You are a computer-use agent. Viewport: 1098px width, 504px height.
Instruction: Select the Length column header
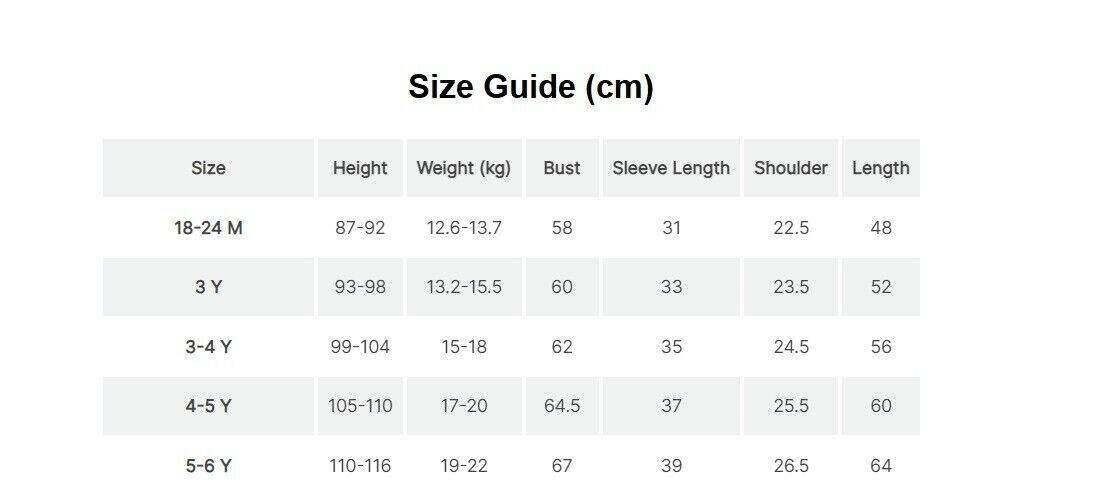pos(881,168)
